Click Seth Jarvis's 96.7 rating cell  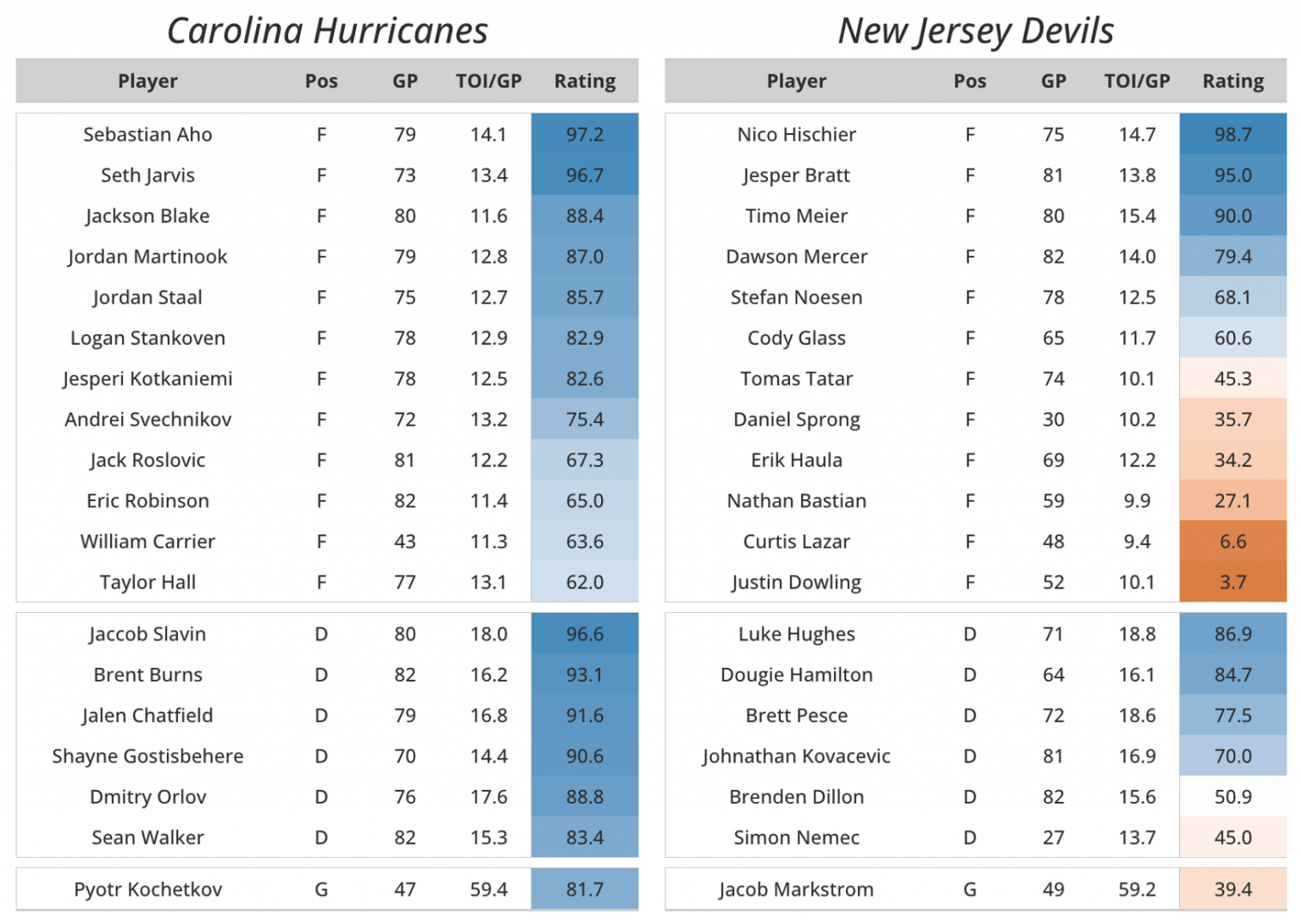[585, 175]
